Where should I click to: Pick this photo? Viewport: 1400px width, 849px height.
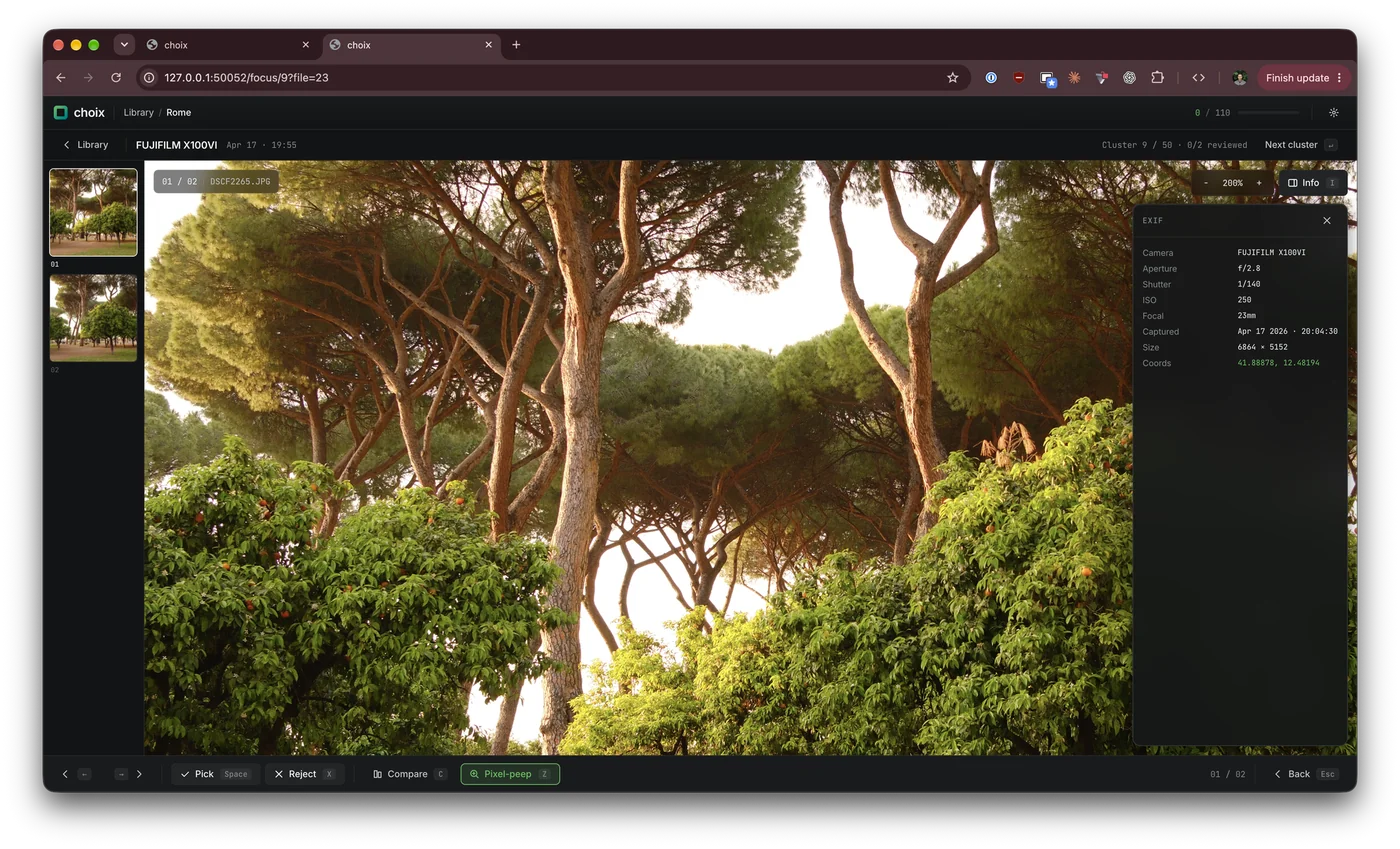[x=215, y=774]
